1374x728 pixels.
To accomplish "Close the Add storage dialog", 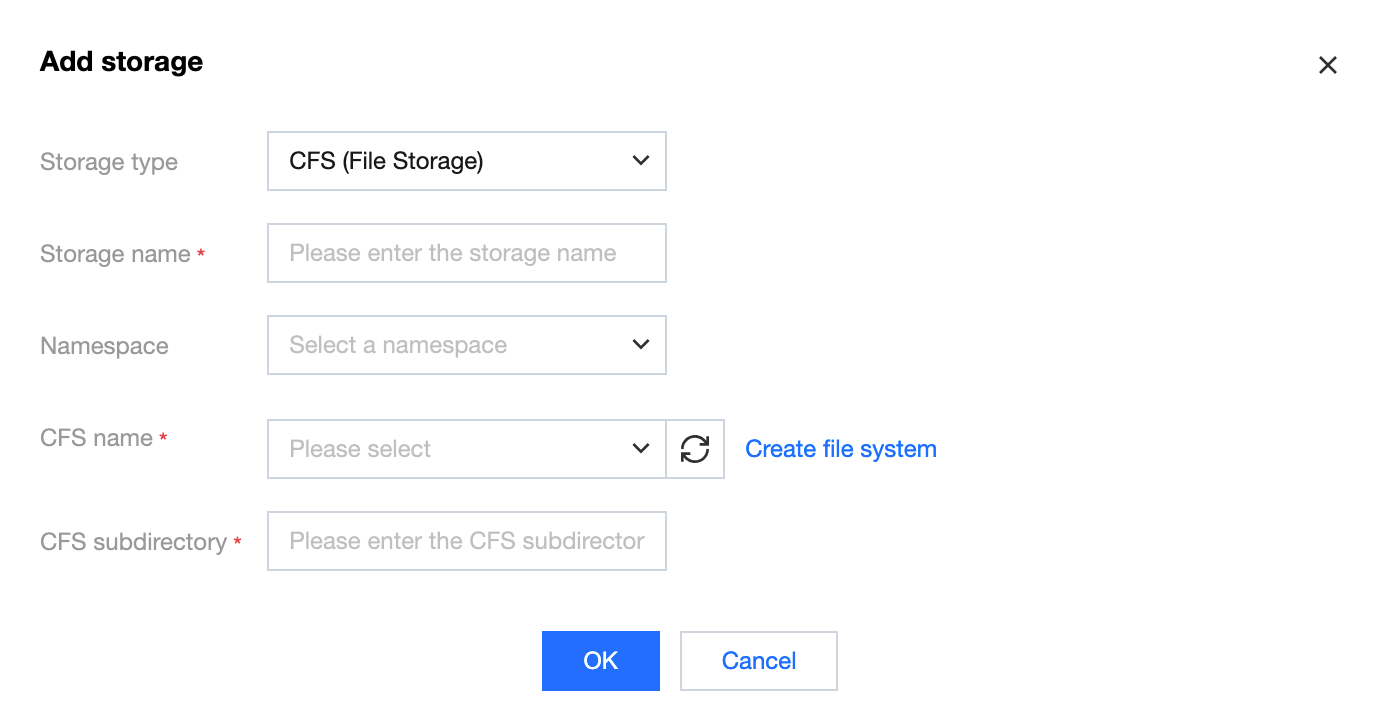I will tap(1327, 65).
